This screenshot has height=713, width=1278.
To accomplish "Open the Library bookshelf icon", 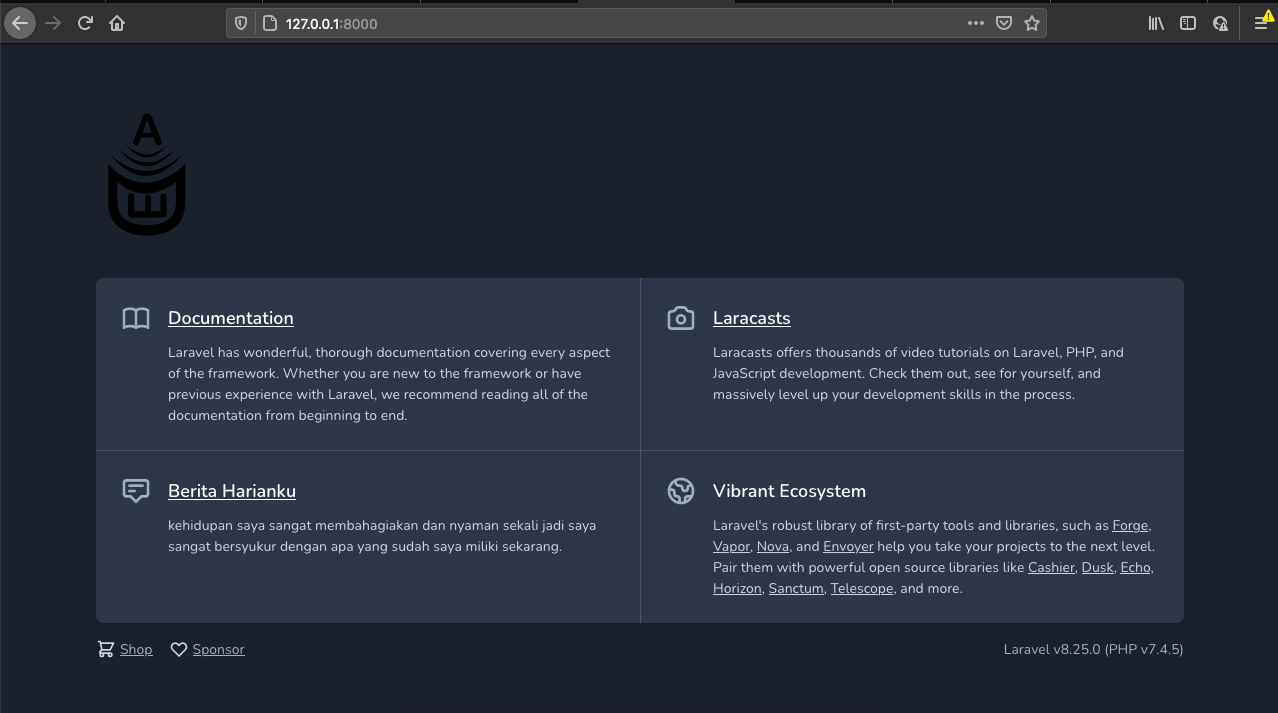I will tap(1156, 23).
